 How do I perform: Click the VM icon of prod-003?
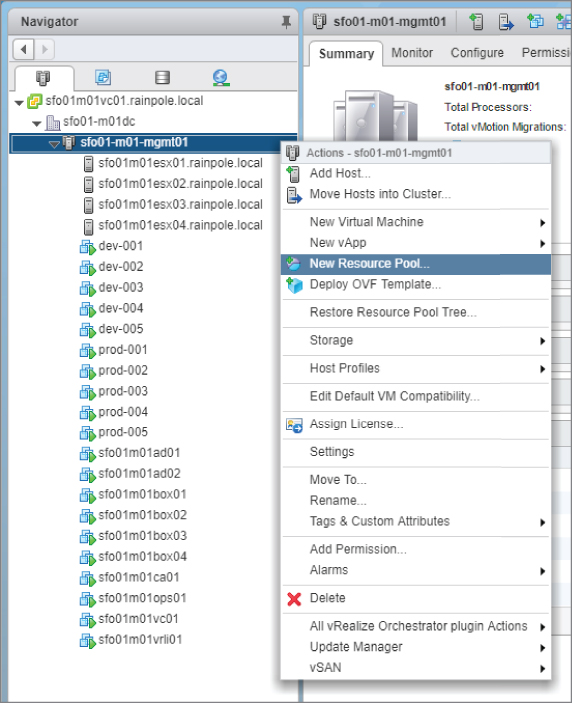pos(88,392)
